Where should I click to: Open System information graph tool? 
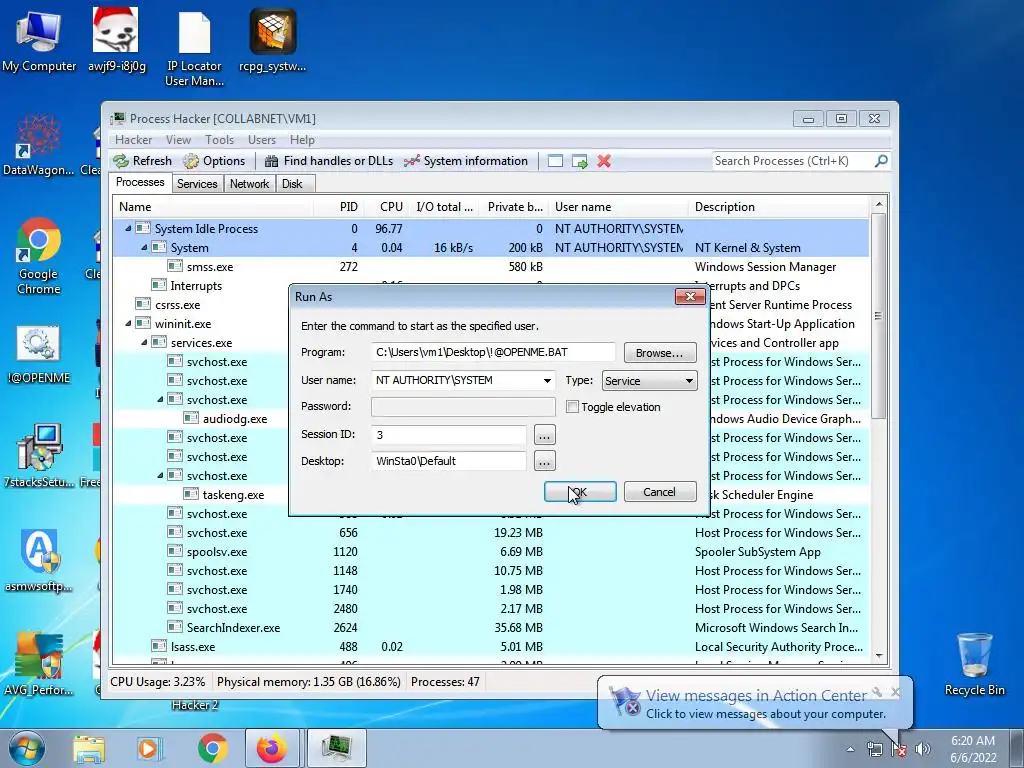point(466,161)
